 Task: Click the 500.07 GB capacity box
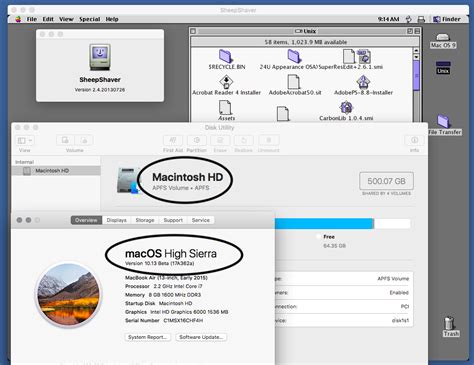click(386, 181)
